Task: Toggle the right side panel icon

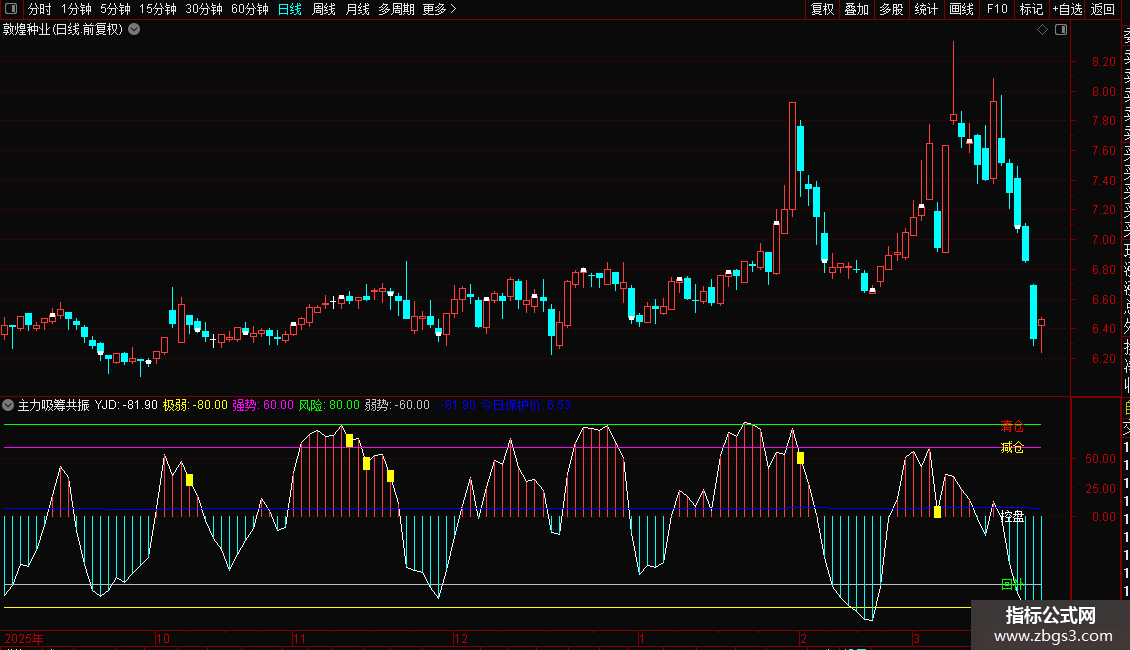Action: 1061,30
